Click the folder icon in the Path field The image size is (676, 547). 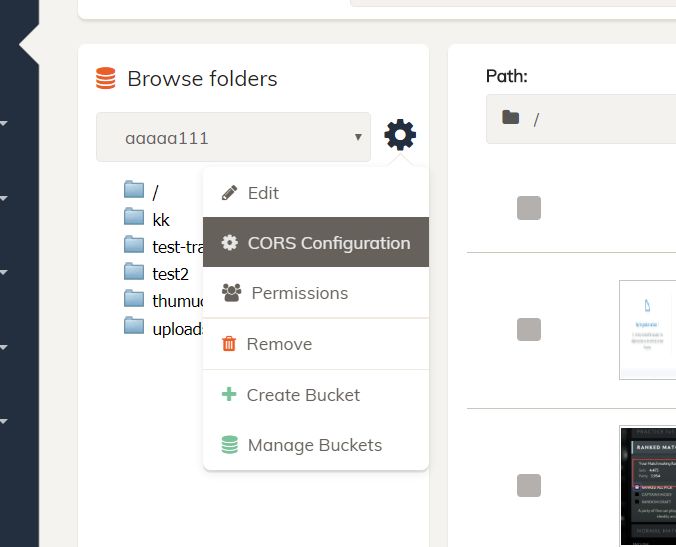[511, 118]
